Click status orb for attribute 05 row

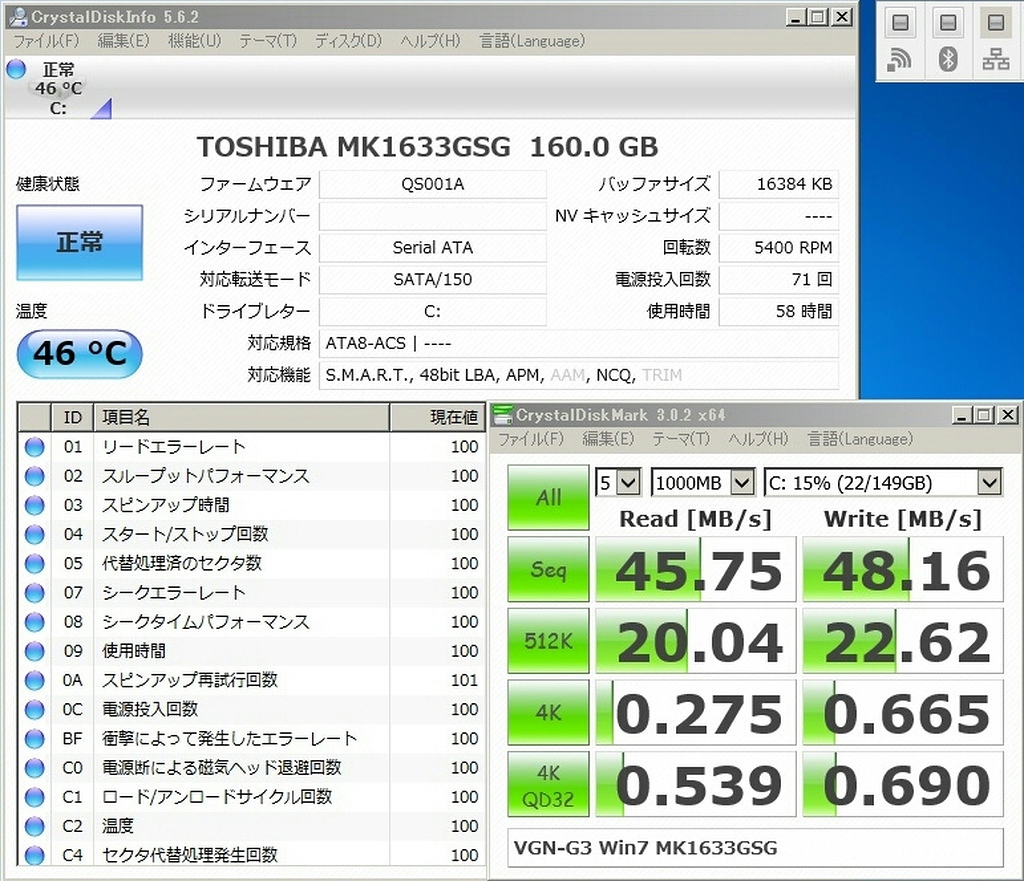[35, 564]
